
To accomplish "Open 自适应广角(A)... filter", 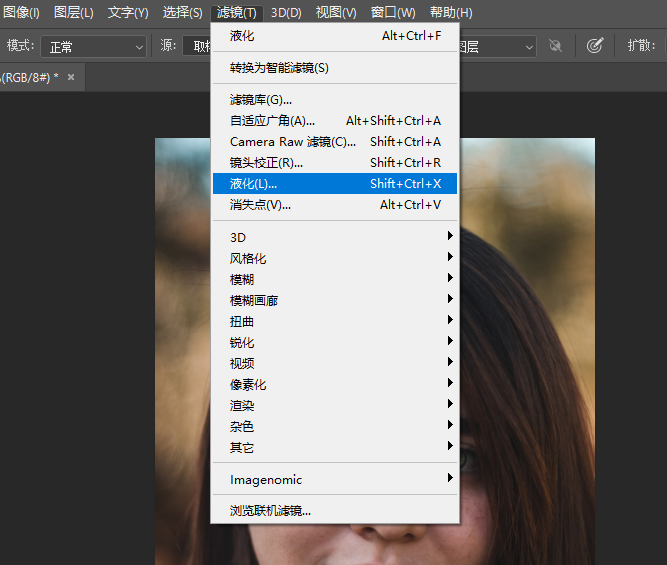I will click(x=335, y=120).
